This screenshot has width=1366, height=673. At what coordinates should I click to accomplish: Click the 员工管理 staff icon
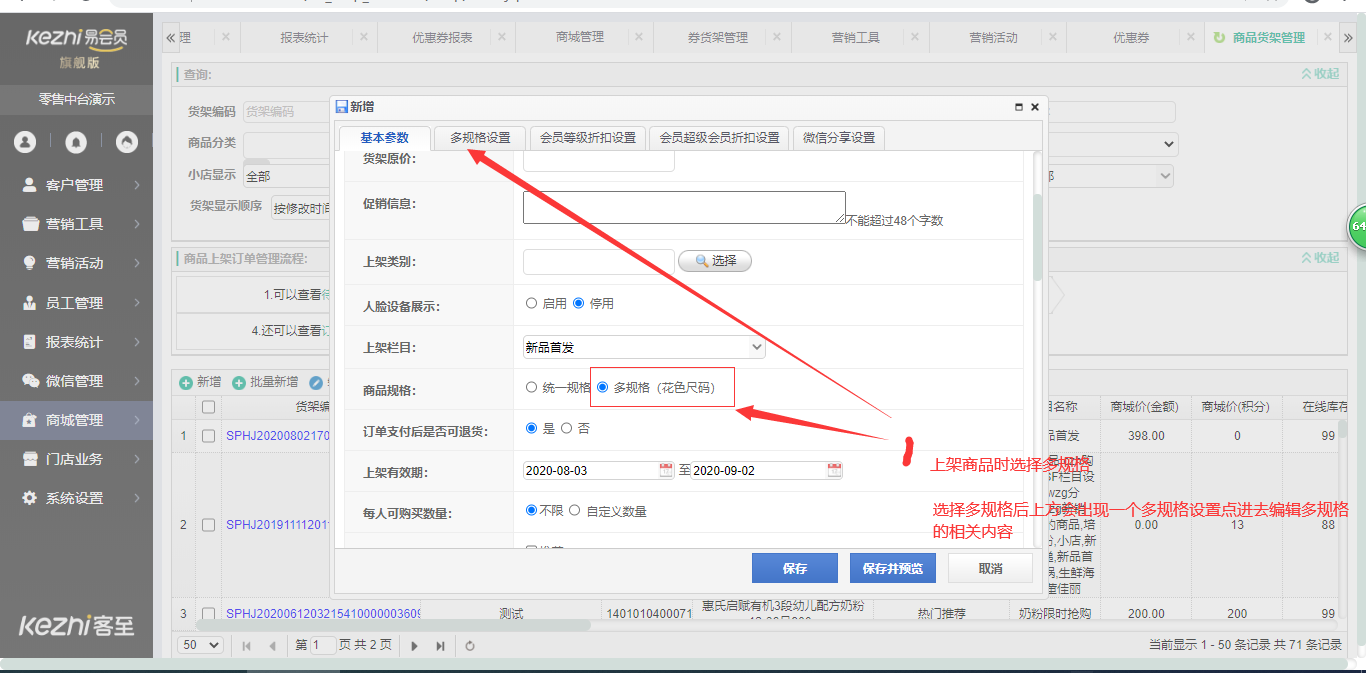click(x=29, y=303)
